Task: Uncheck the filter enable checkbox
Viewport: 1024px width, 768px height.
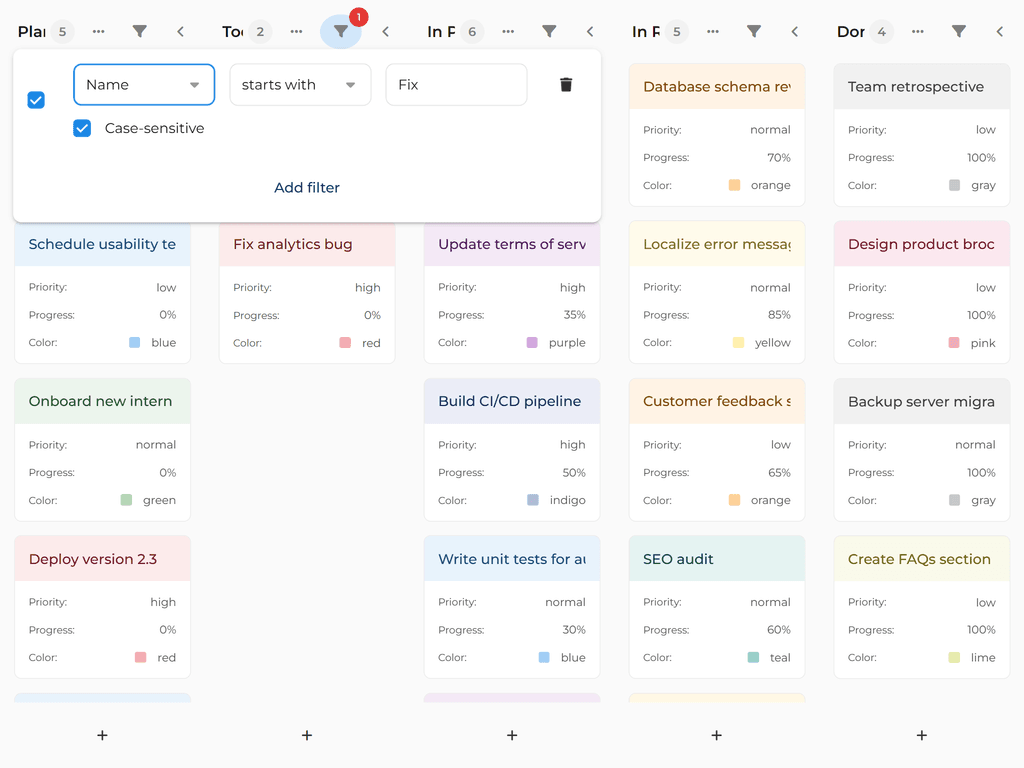Action: point(36,100)
